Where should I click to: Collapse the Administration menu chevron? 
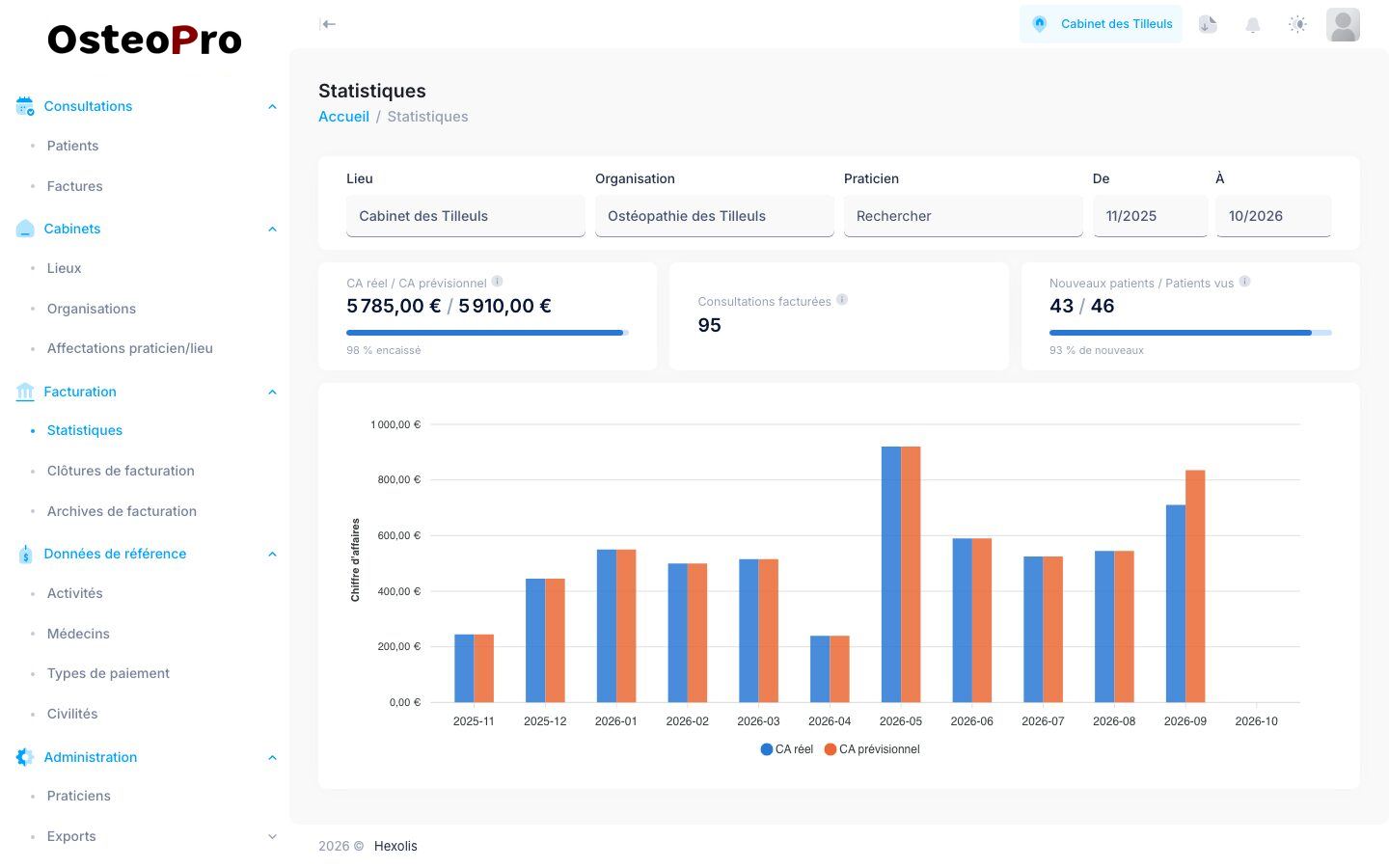(x=272, y=757)
